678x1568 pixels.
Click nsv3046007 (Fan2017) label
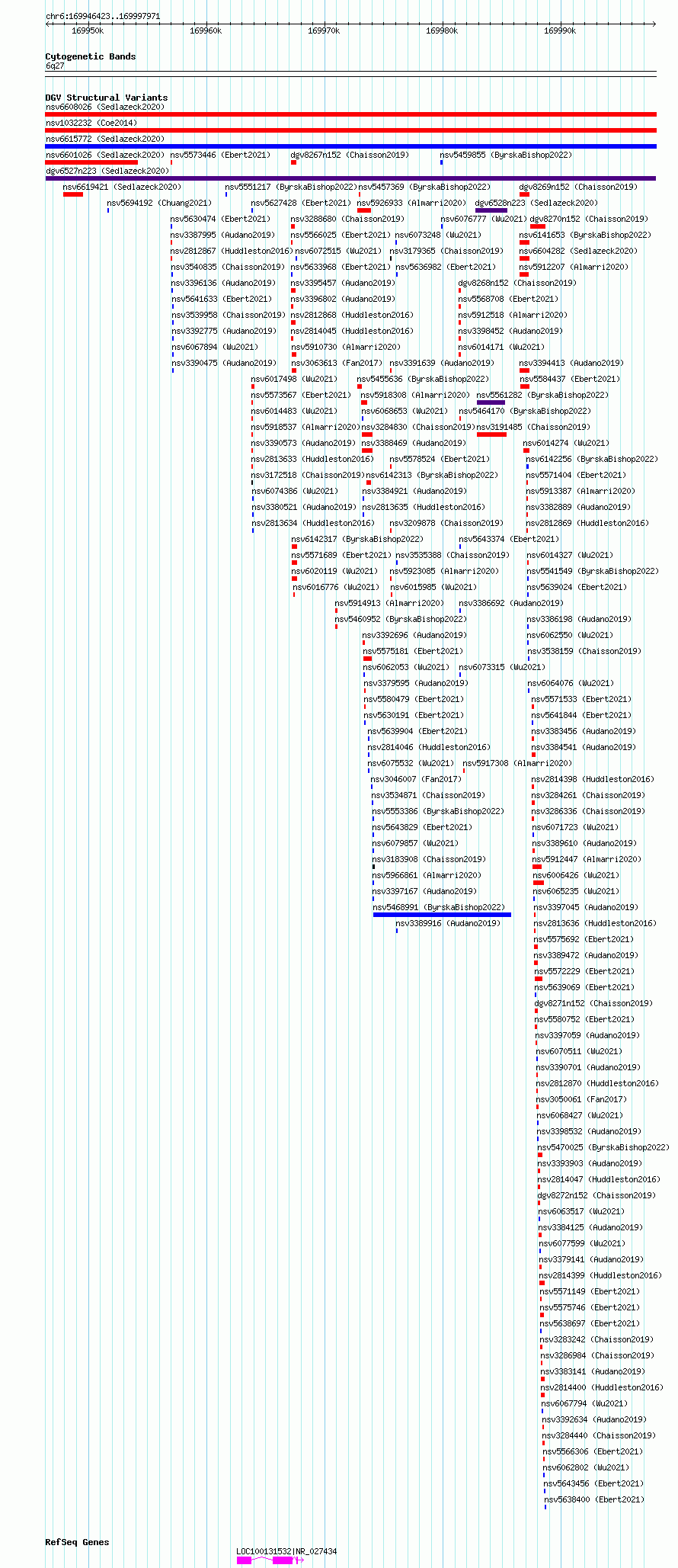click(416, 780)
